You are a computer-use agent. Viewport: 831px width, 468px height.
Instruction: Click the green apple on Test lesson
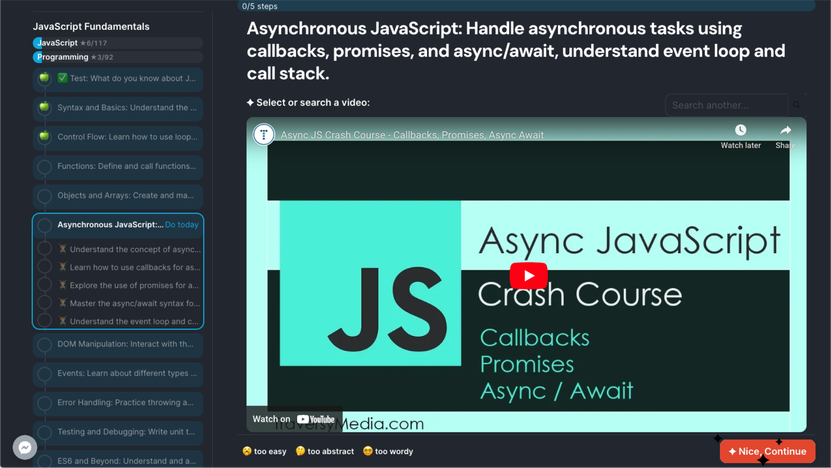45,77
